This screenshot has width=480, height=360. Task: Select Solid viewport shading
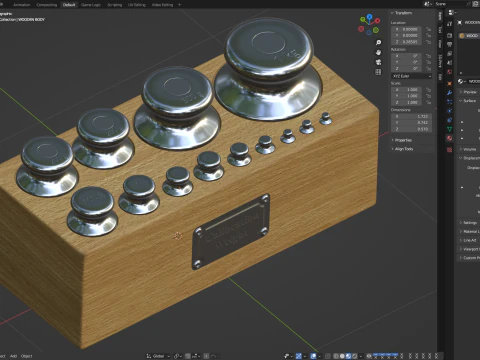pyautogui.click(x=342, y=356)
